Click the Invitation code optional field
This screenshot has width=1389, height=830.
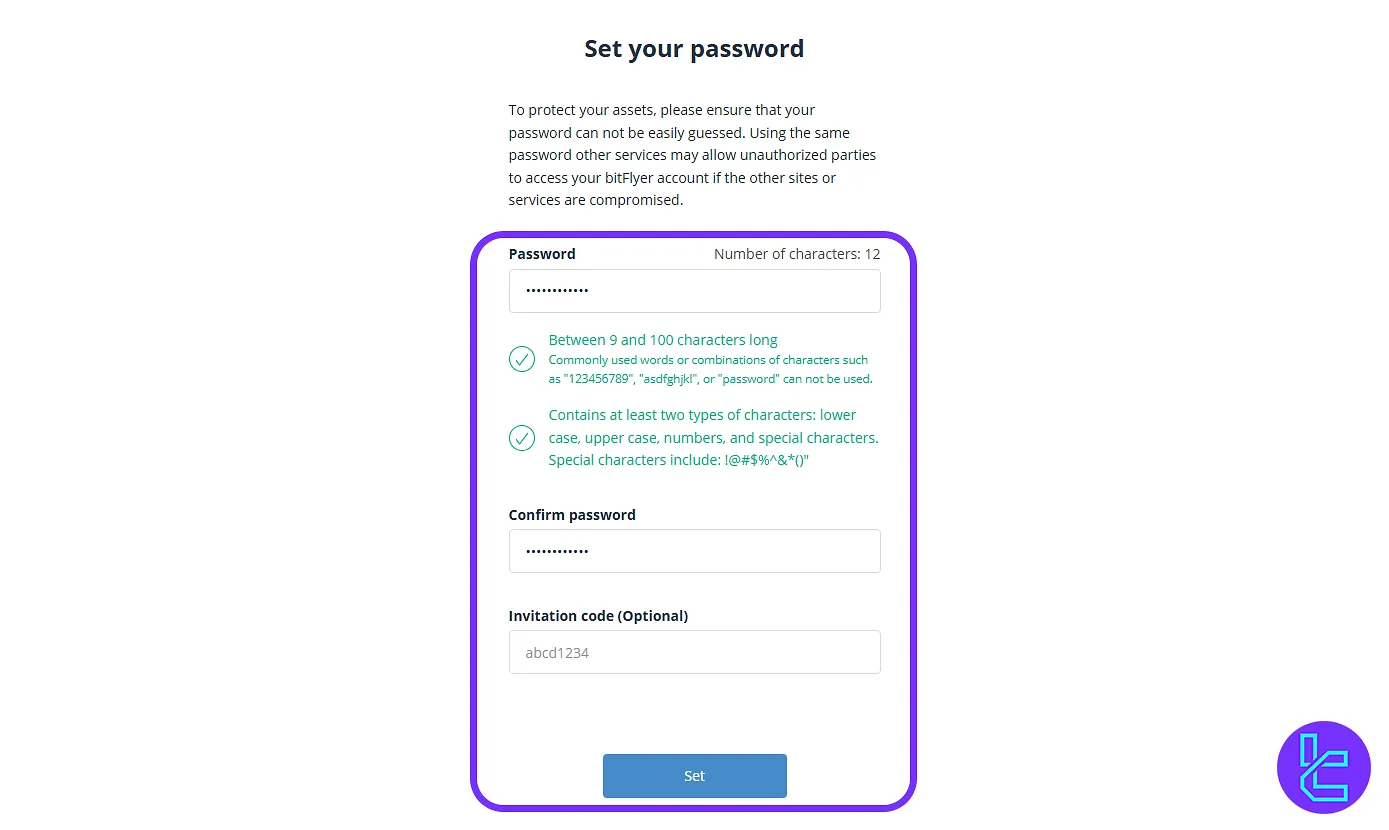pos(694,652)
